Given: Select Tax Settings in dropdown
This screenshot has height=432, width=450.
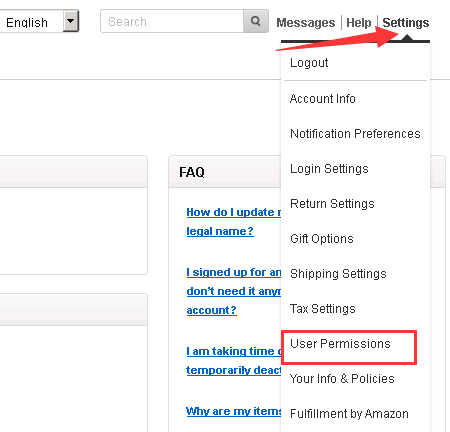Looking at the screenshot, I should pos(322,309).
